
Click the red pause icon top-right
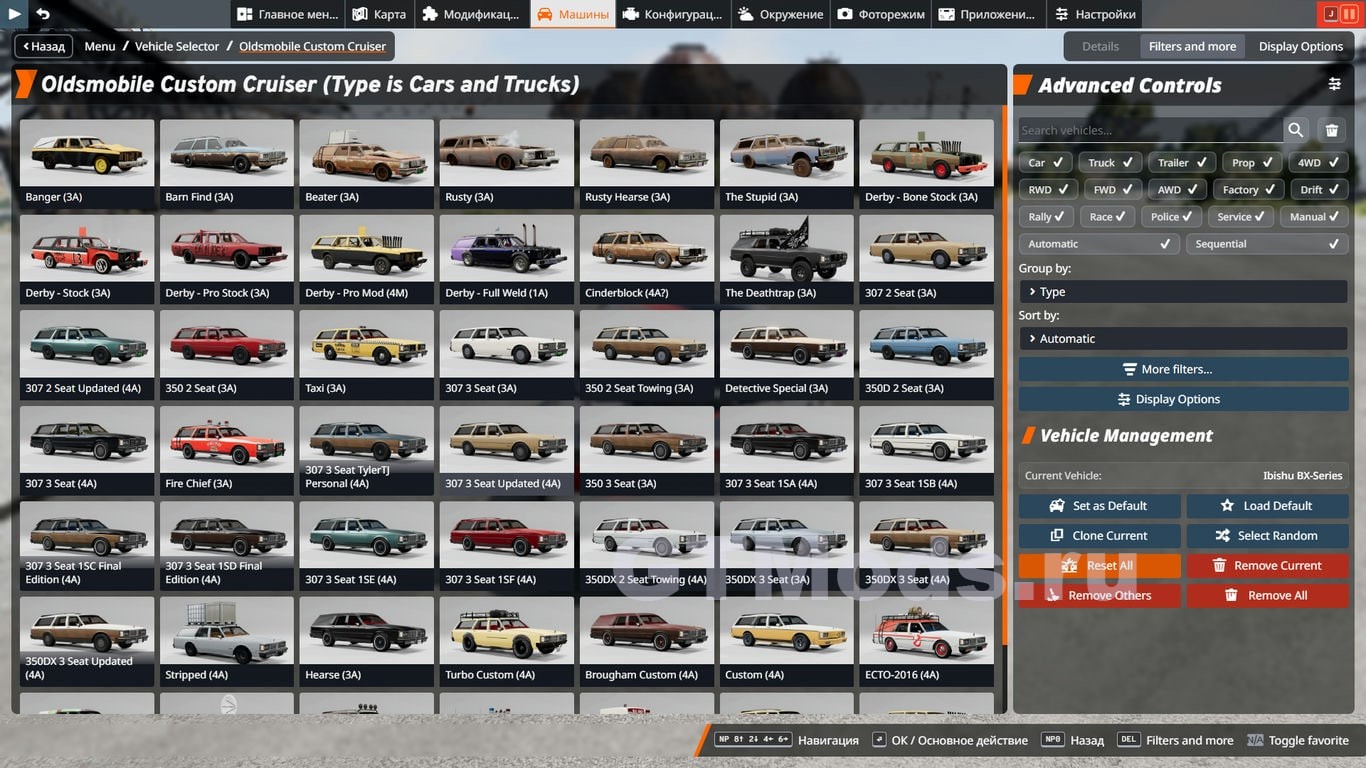(1350, 14)
